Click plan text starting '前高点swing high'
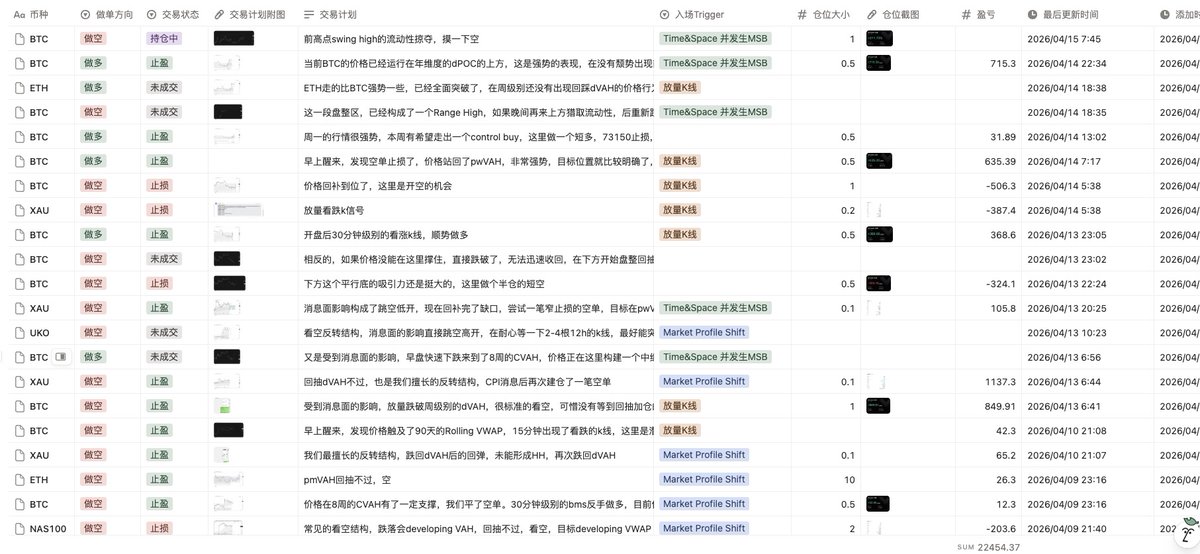1200x554 pixels. click(391, 39)
